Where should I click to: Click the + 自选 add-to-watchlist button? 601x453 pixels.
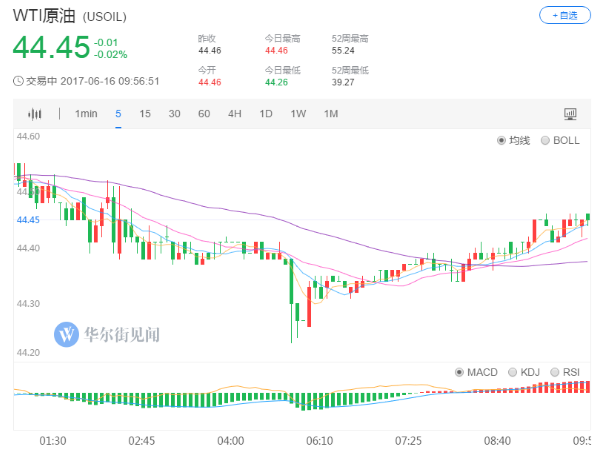pos(564,15)
